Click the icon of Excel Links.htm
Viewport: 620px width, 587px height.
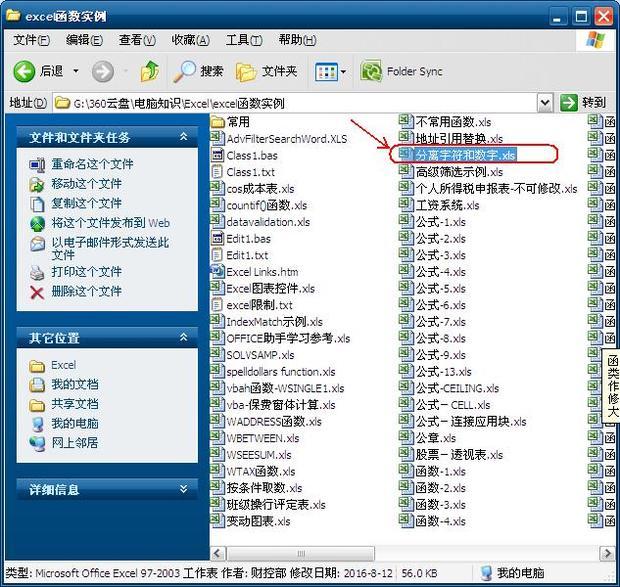coord(217,271)
